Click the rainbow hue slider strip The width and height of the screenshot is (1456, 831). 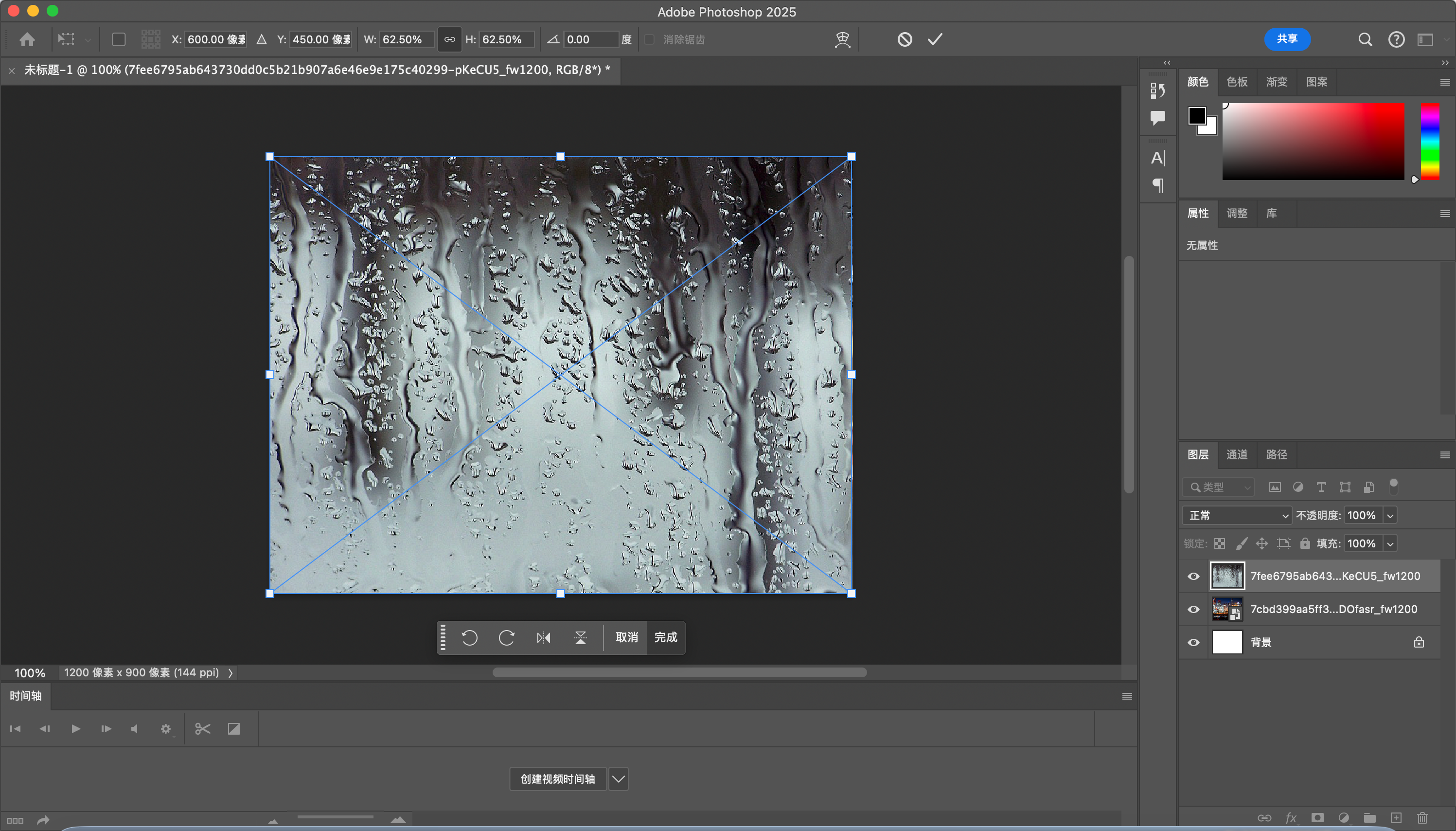click(1429, 142)
